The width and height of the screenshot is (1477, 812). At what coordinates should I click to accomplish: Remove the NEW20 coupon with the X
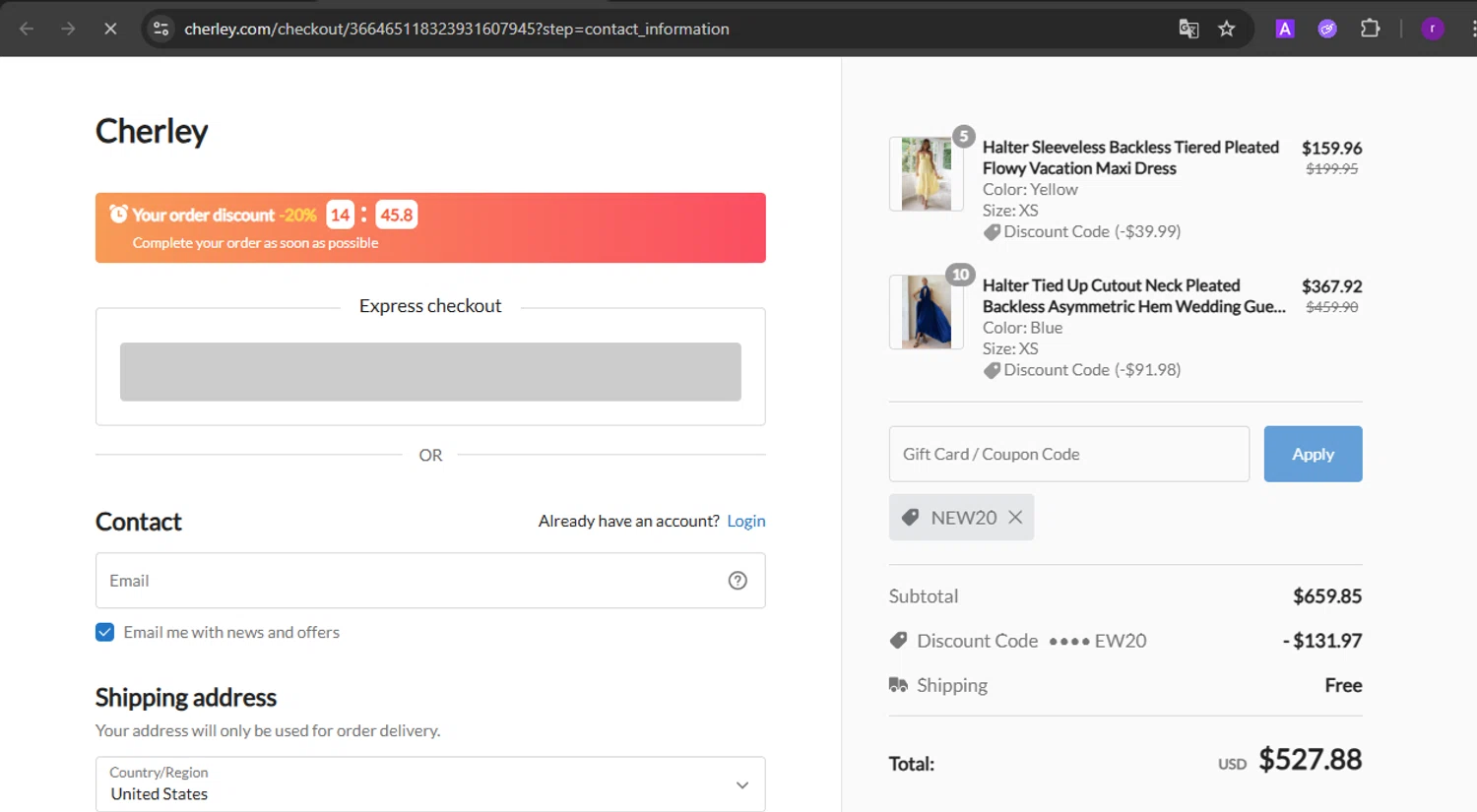click(x=1015, y=517)
